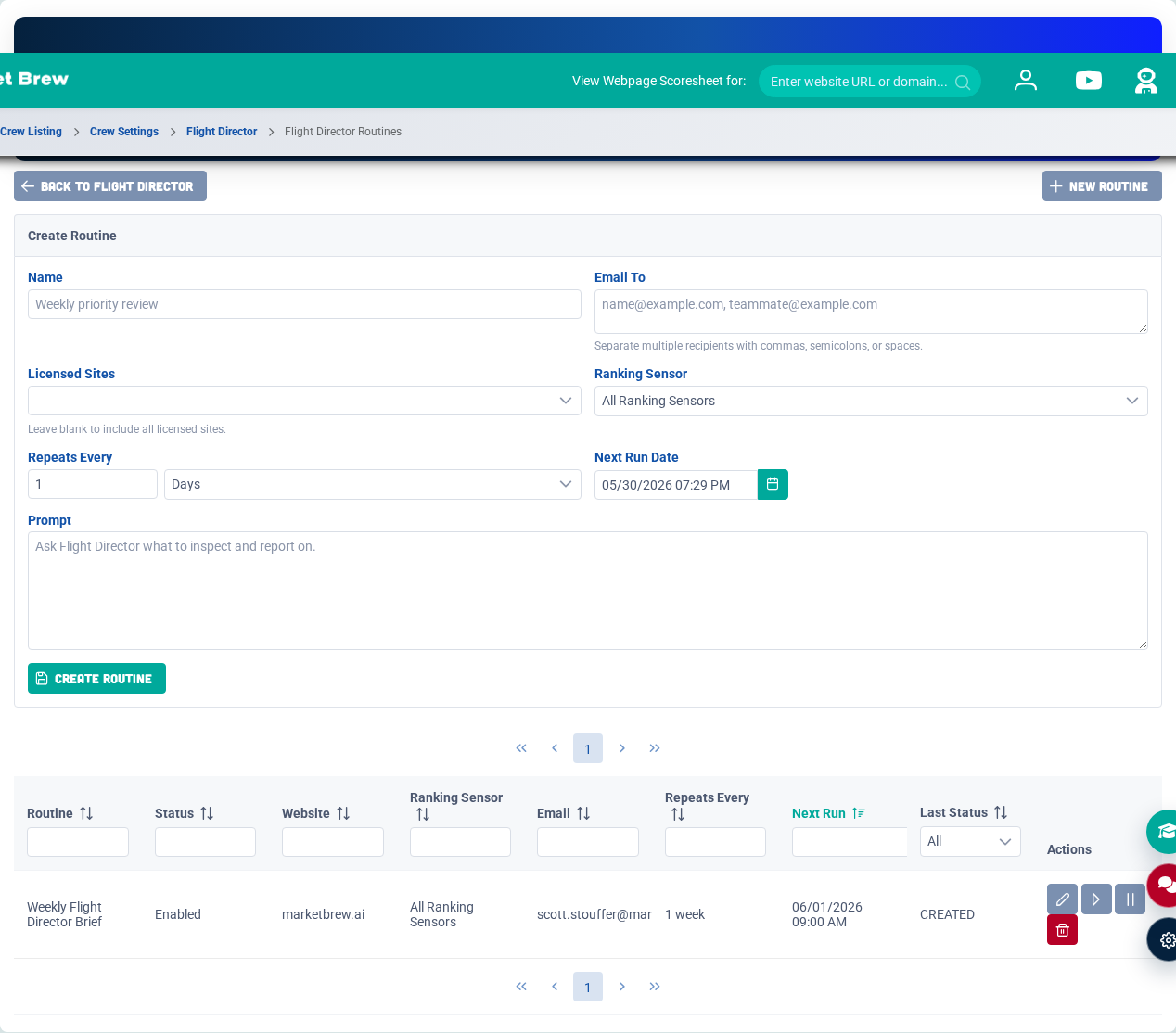Open the dark gear settings widget
This screenshot has height=1033, width=1176.
1163,939
